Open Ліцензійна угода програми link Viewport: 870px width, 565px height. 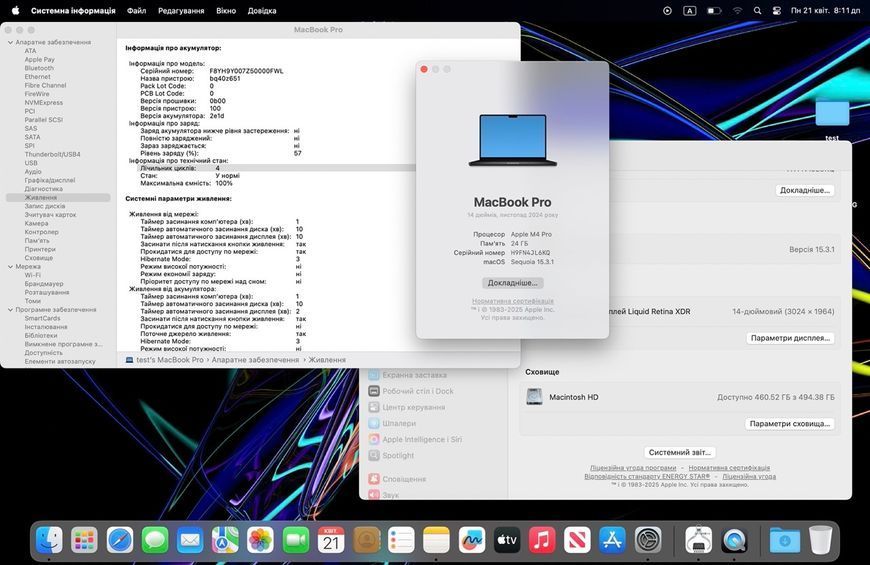point(633,468)
